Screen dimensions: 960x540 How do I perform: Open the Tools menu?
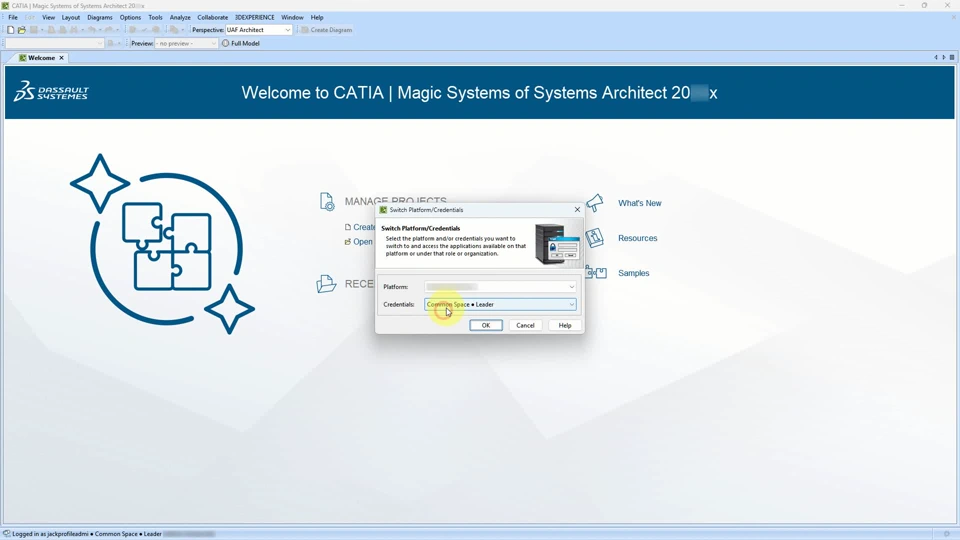(x=156, y=18)
